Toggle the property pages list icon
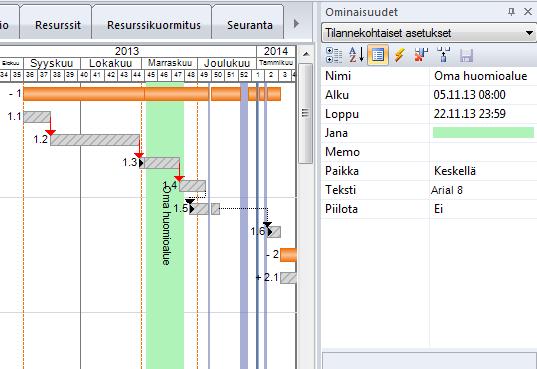Viewport: 537px width, 369px height. [x=378, y=55]
